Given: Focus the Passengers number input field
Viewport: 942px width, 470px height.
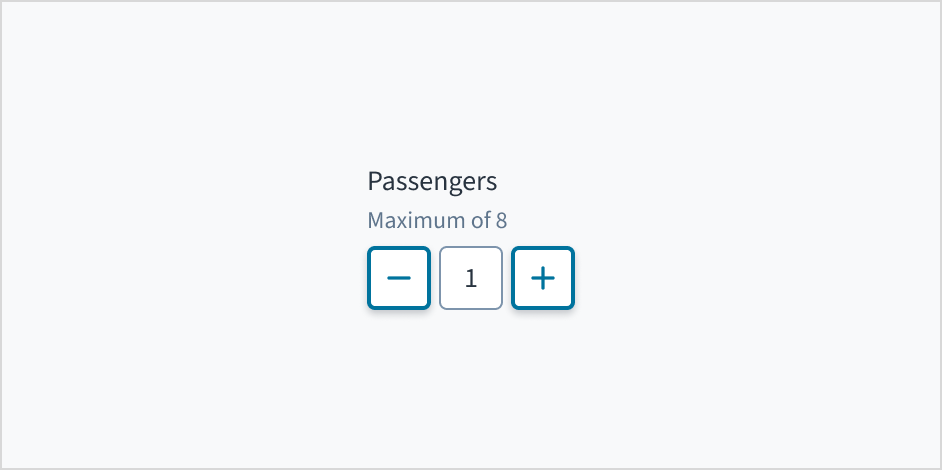Looking at the screenshot, I should click(x=471, y=278).
